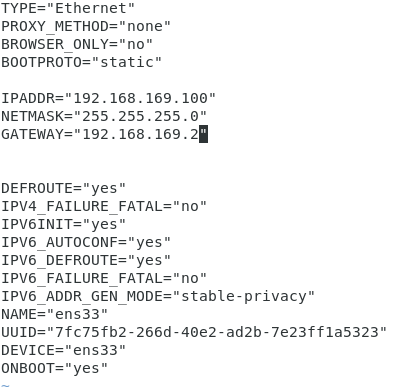Click the IPV6_AUTOCONF="yes" line
The height and width of the screenshot is (387, 406).
(x=86, y=242)
